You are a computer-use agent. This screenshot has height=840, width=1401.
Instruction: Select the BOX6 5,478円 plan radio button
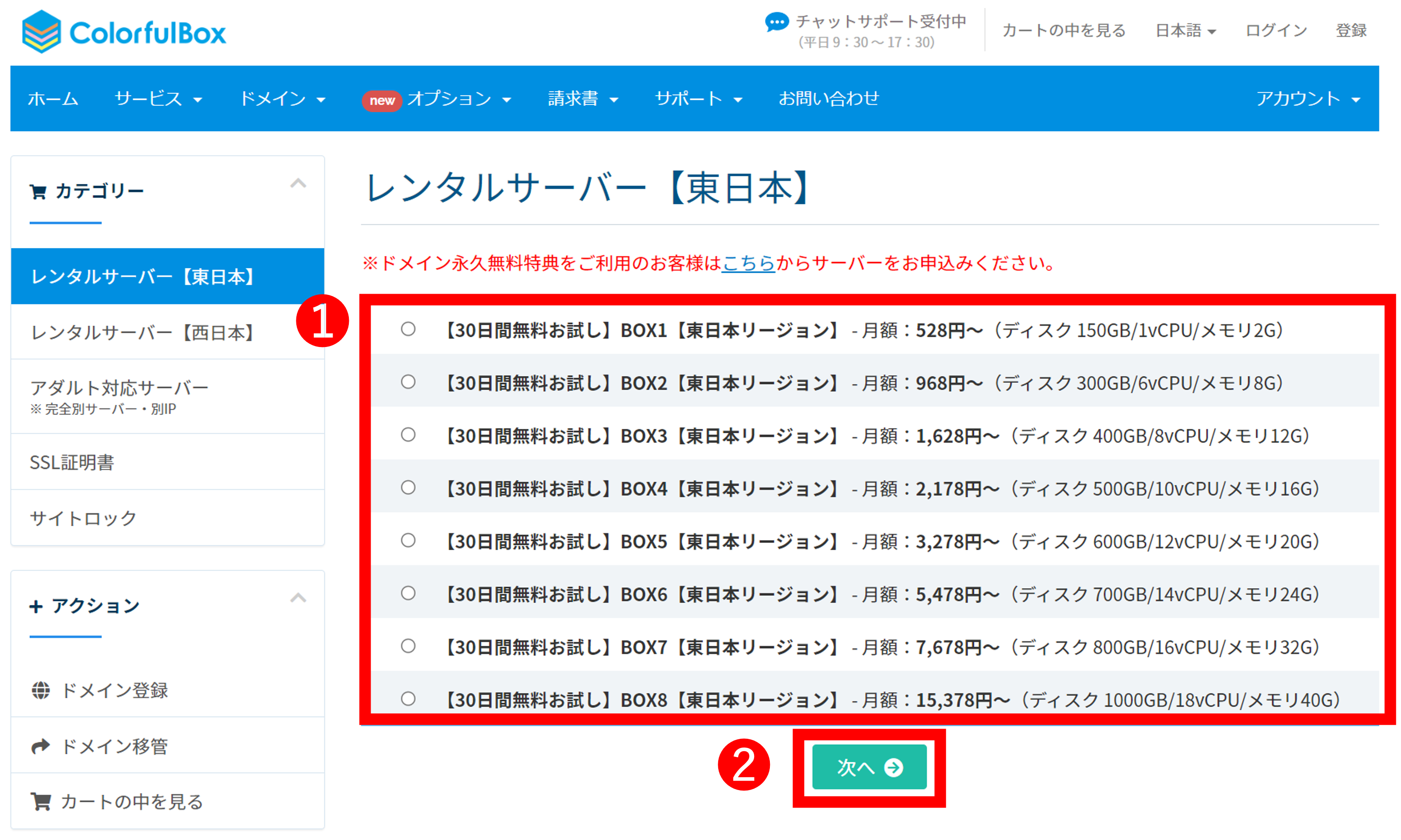[408, 593]
